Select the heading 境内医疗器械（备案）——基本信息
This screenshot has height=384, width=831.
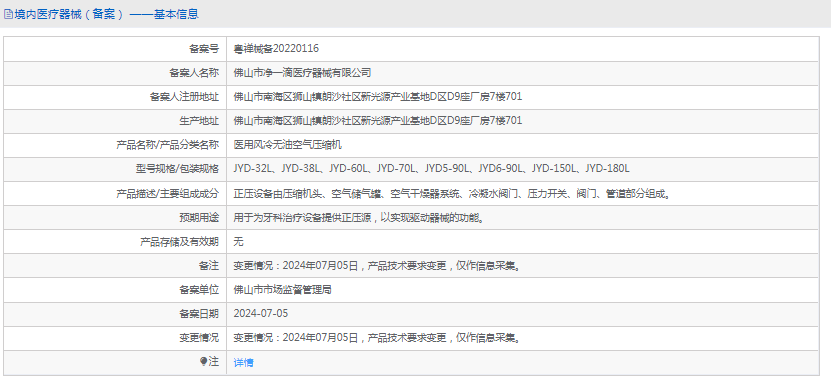tap(106, 14)
